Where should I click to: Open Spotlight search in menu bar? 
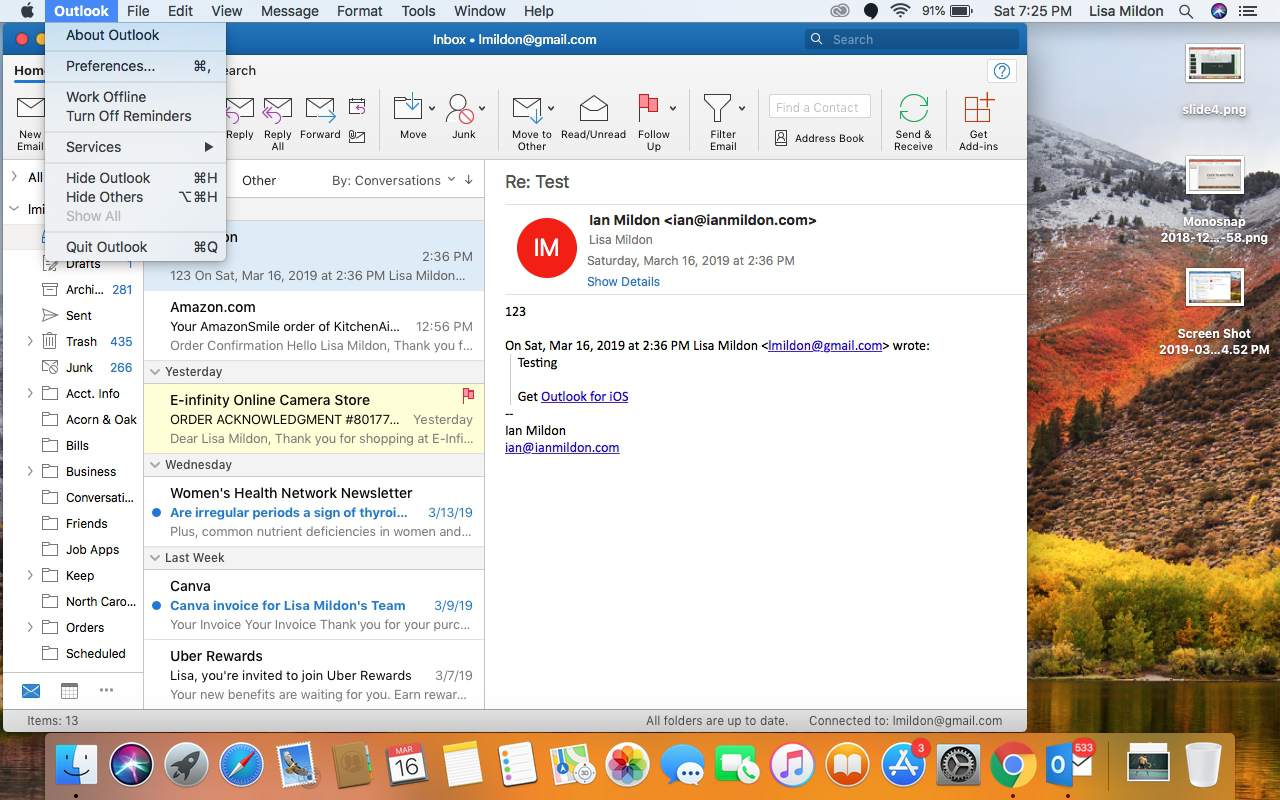point(1186,11)
